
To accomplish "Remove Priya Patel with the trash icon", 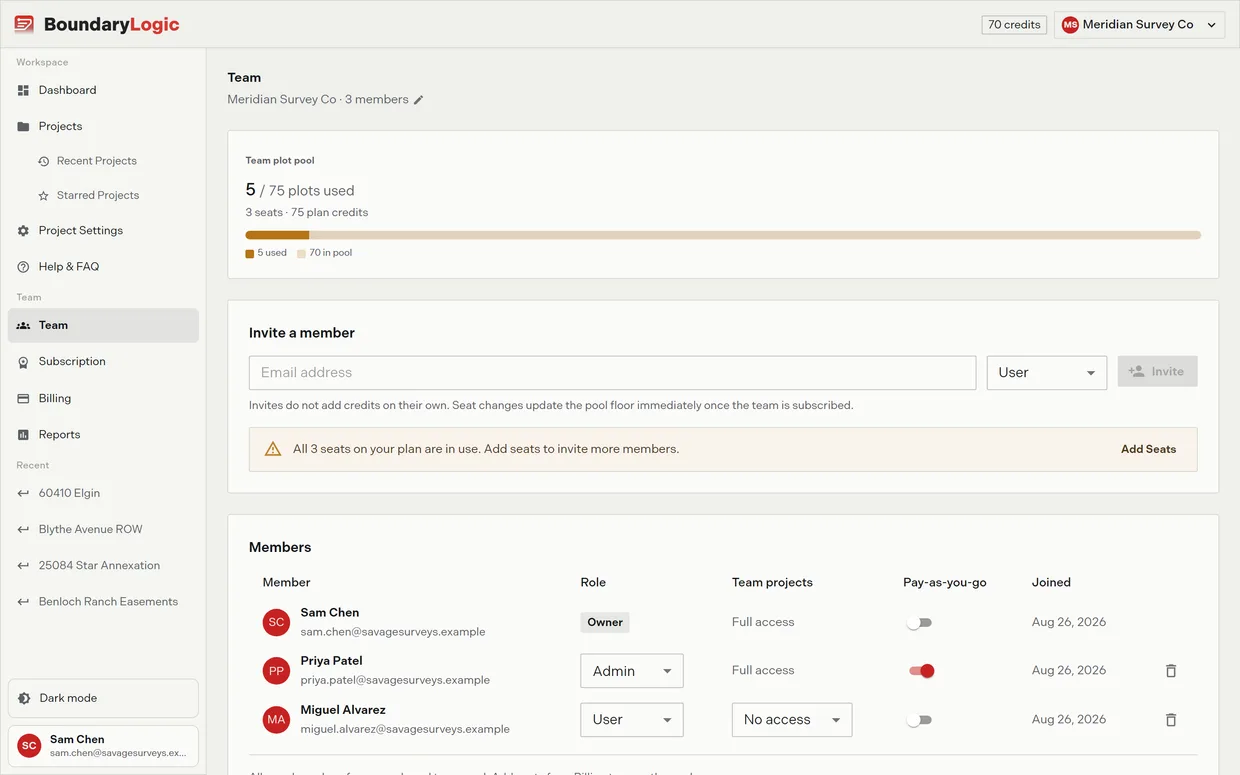I will (x=1171, y=671).
